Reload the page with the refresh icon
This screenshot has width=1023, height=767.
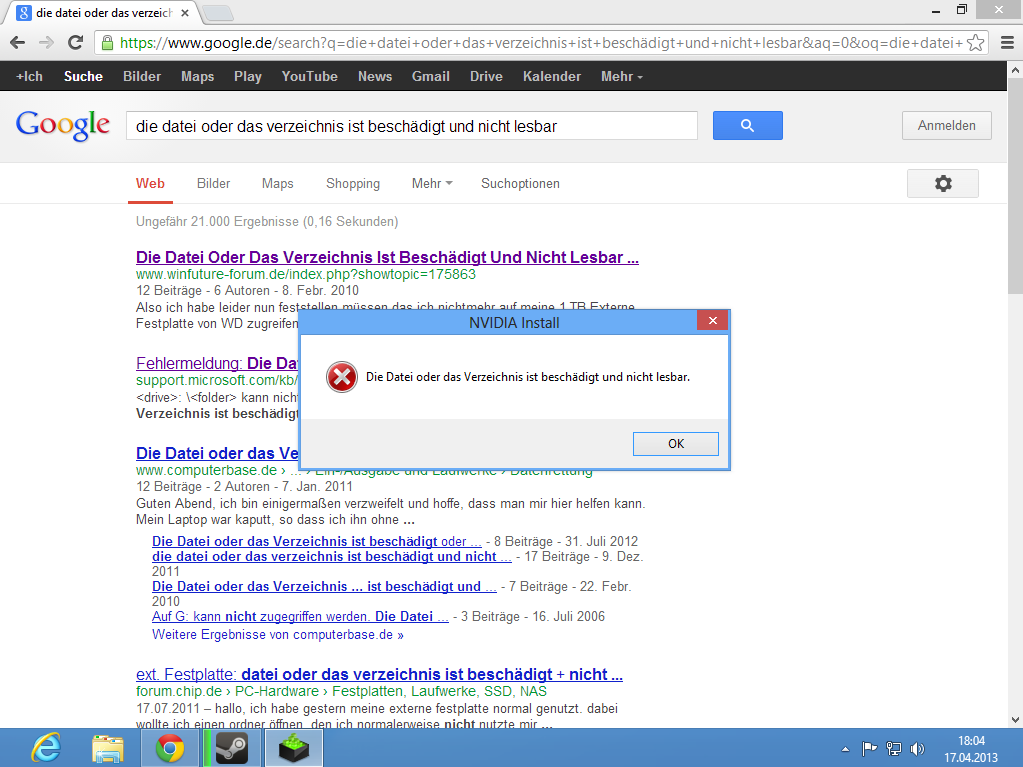[x=76, y=42]
